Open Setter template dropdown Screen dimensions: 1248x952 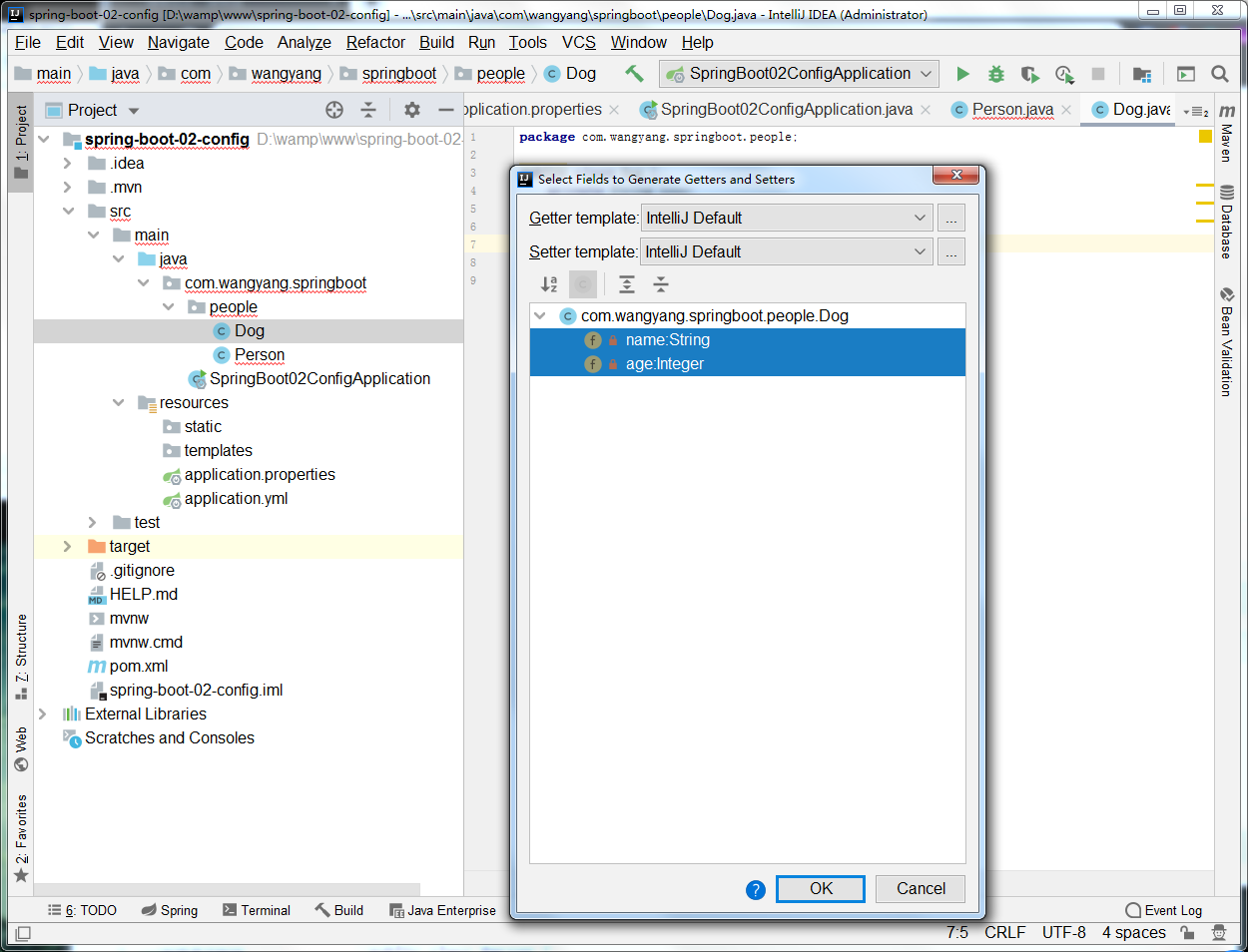coord(787,252)
